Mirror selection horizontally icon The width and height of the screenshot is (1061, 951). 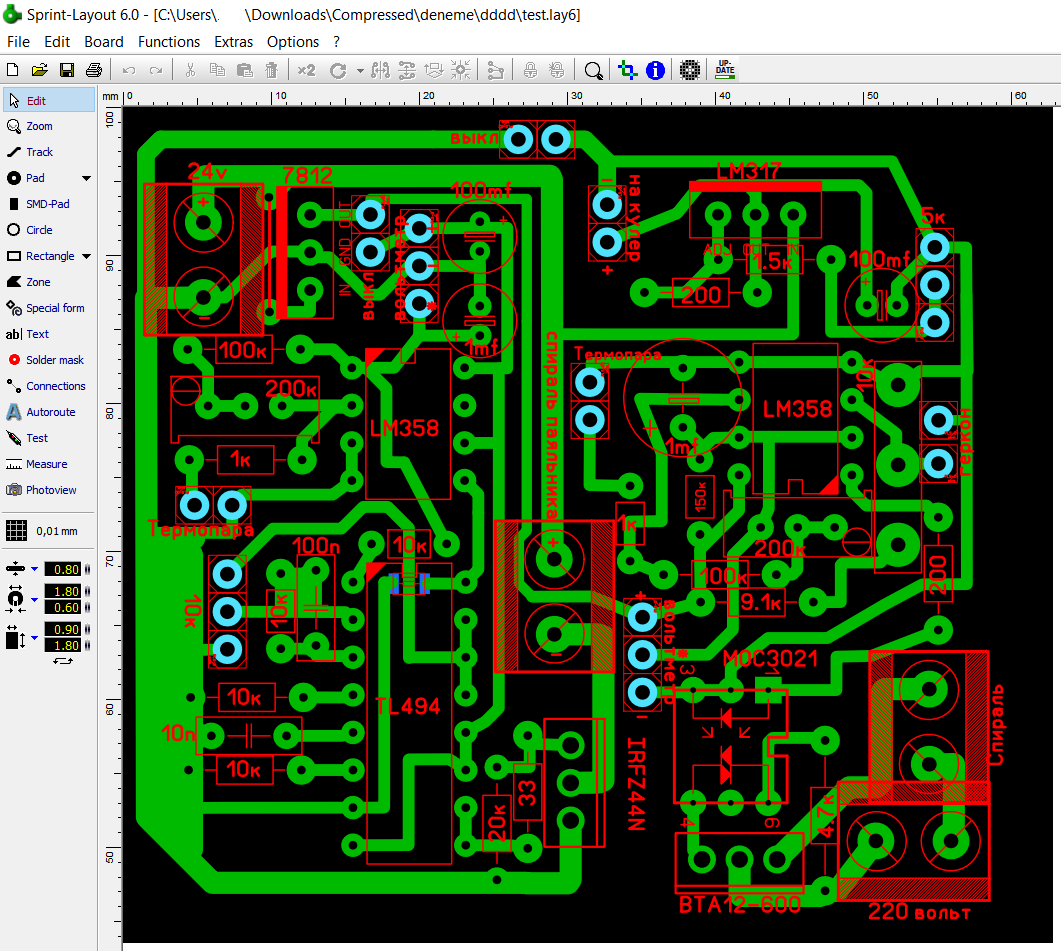(380, 70)
